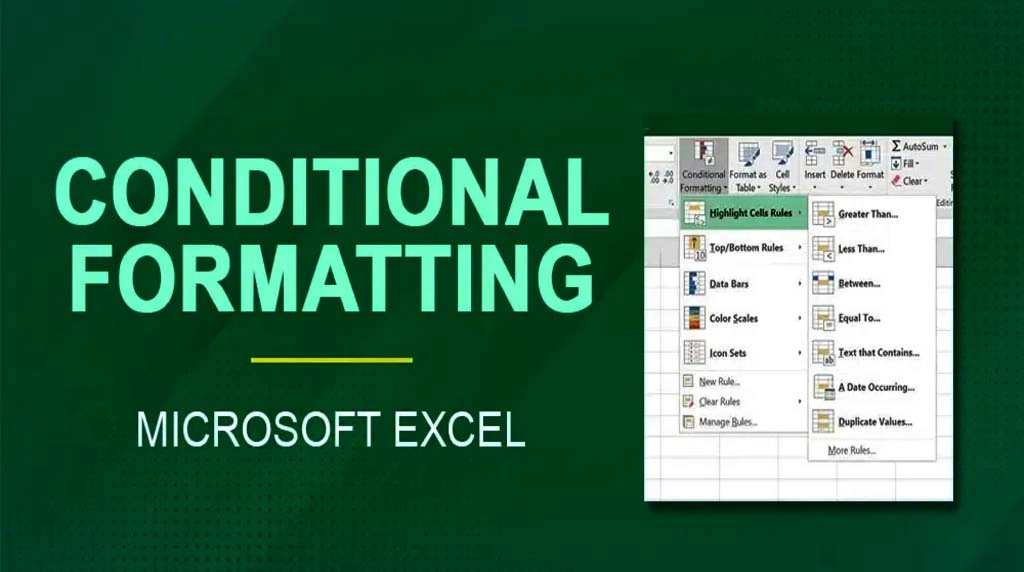This screenshot has width=1024, height=572.
Task: Click the Decrease Decimal icon
Action: [x=668, y=177]
